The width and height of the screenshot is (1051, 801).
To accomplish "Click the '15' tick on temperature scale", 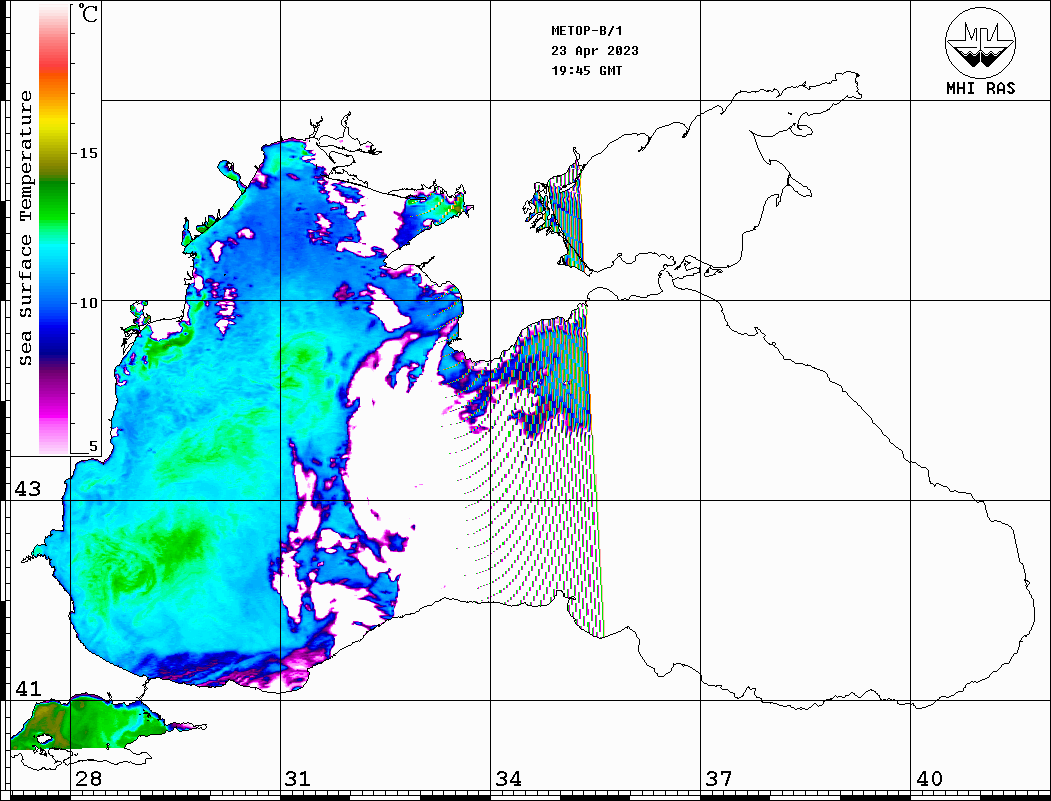I will (88, 153).
